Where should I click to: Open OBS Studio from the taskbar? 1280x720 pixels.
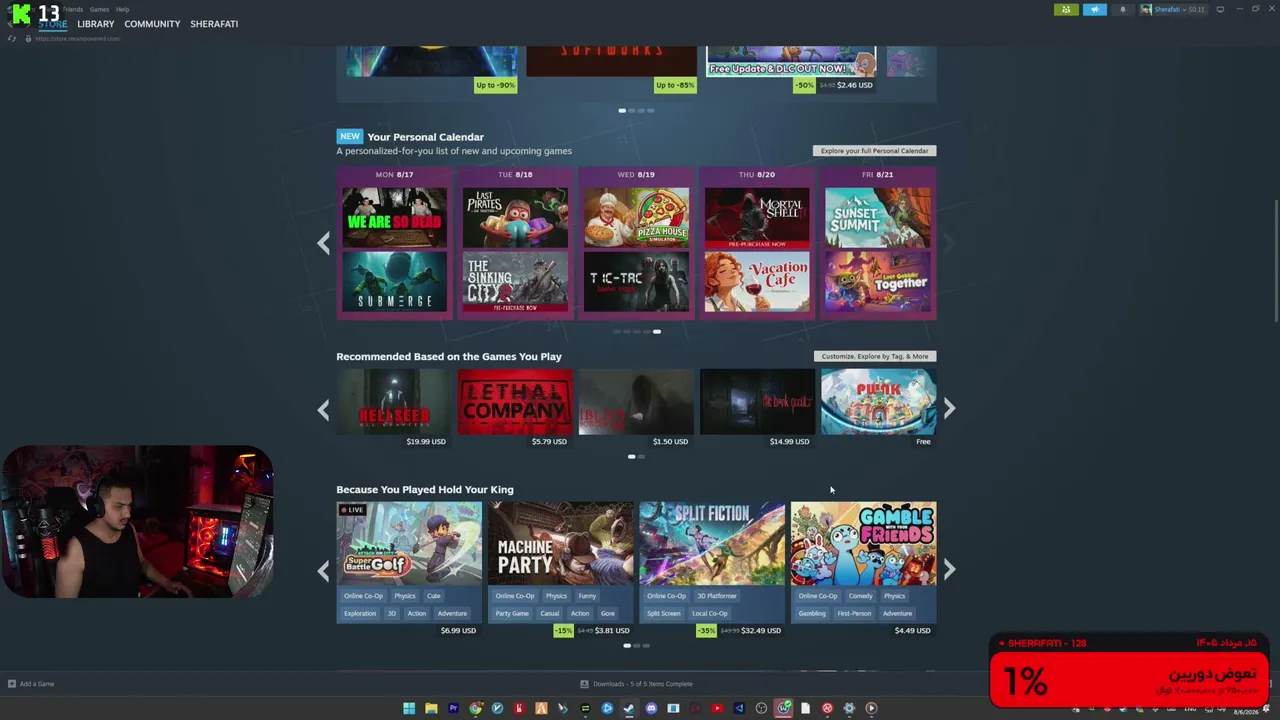point(761,708)
